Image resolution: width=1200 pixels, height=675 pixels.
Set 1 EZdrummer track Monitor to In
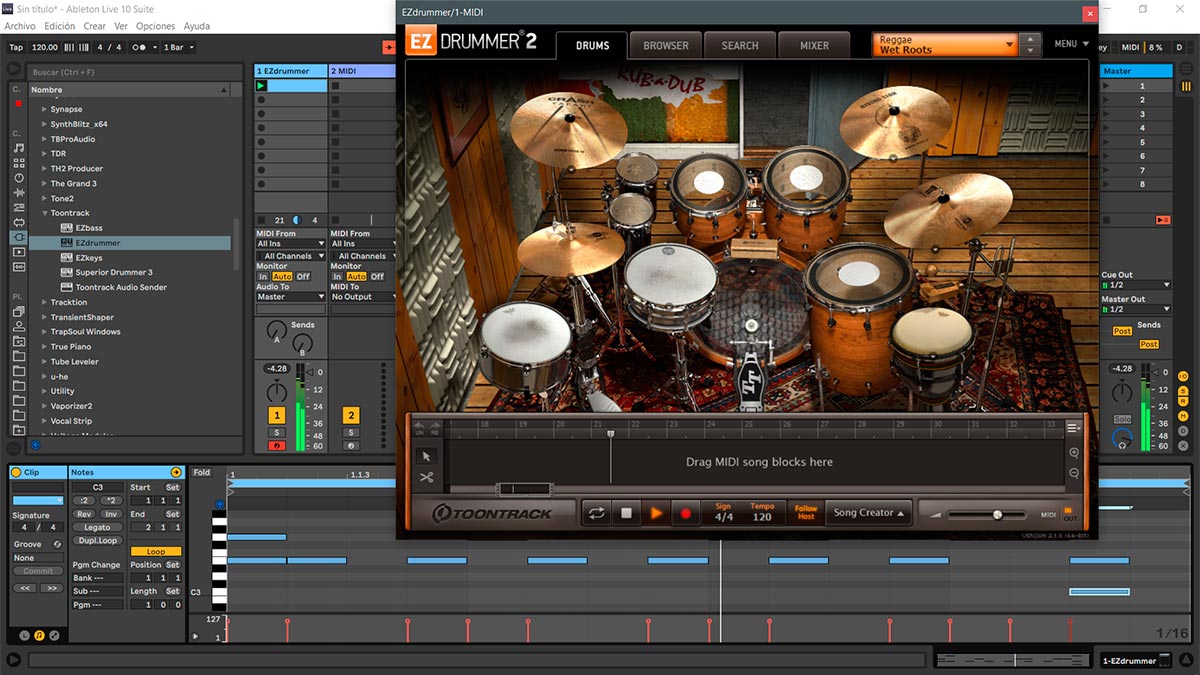coord(263,277)
